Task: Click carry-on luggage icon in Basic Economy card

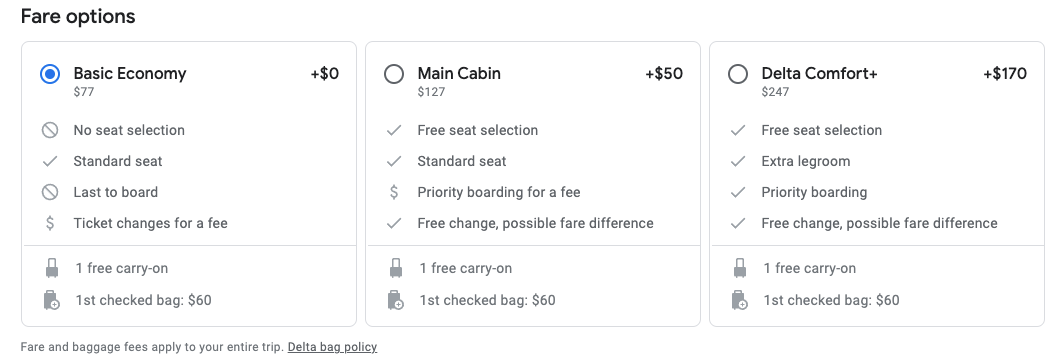Action: pos(52,269)
